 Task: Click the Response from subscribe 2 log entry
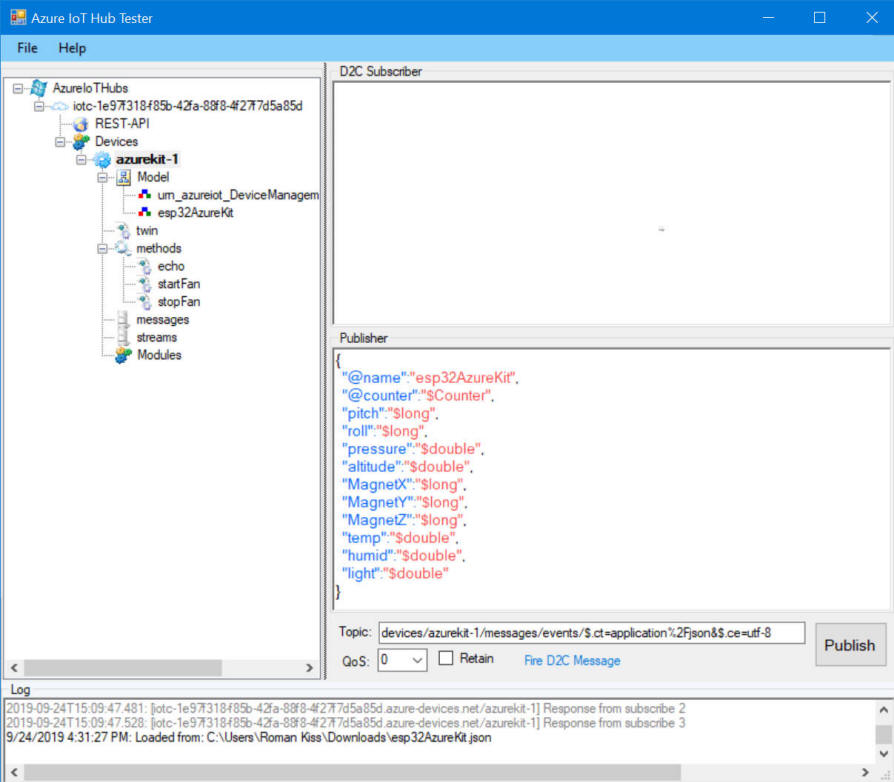point(346,708)
